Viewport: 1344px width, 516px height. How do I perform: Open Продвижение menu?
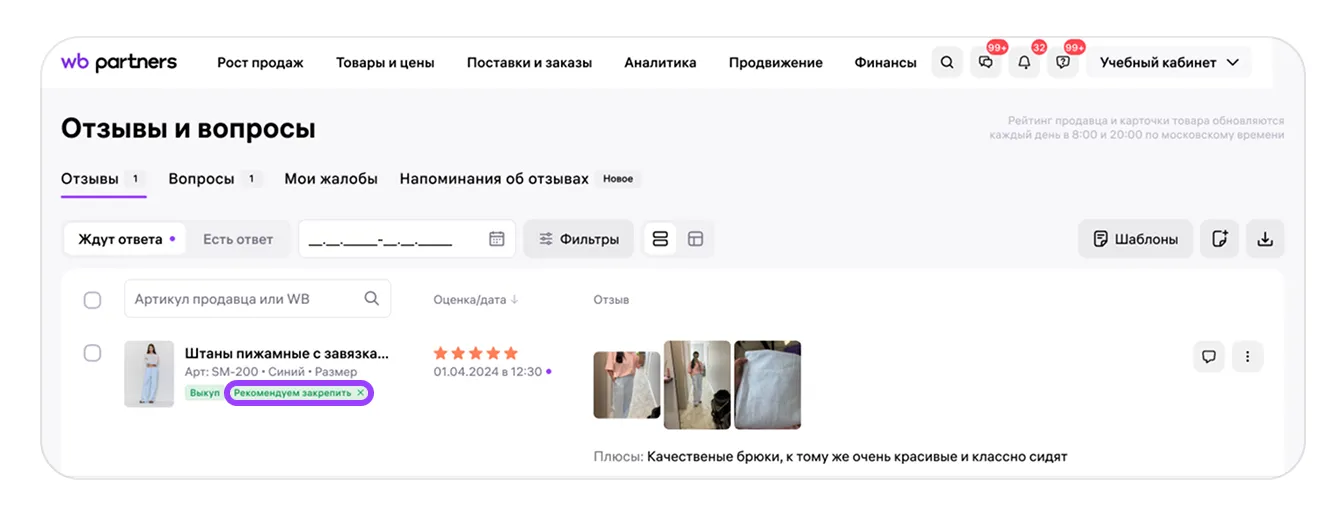pos(775,62)
